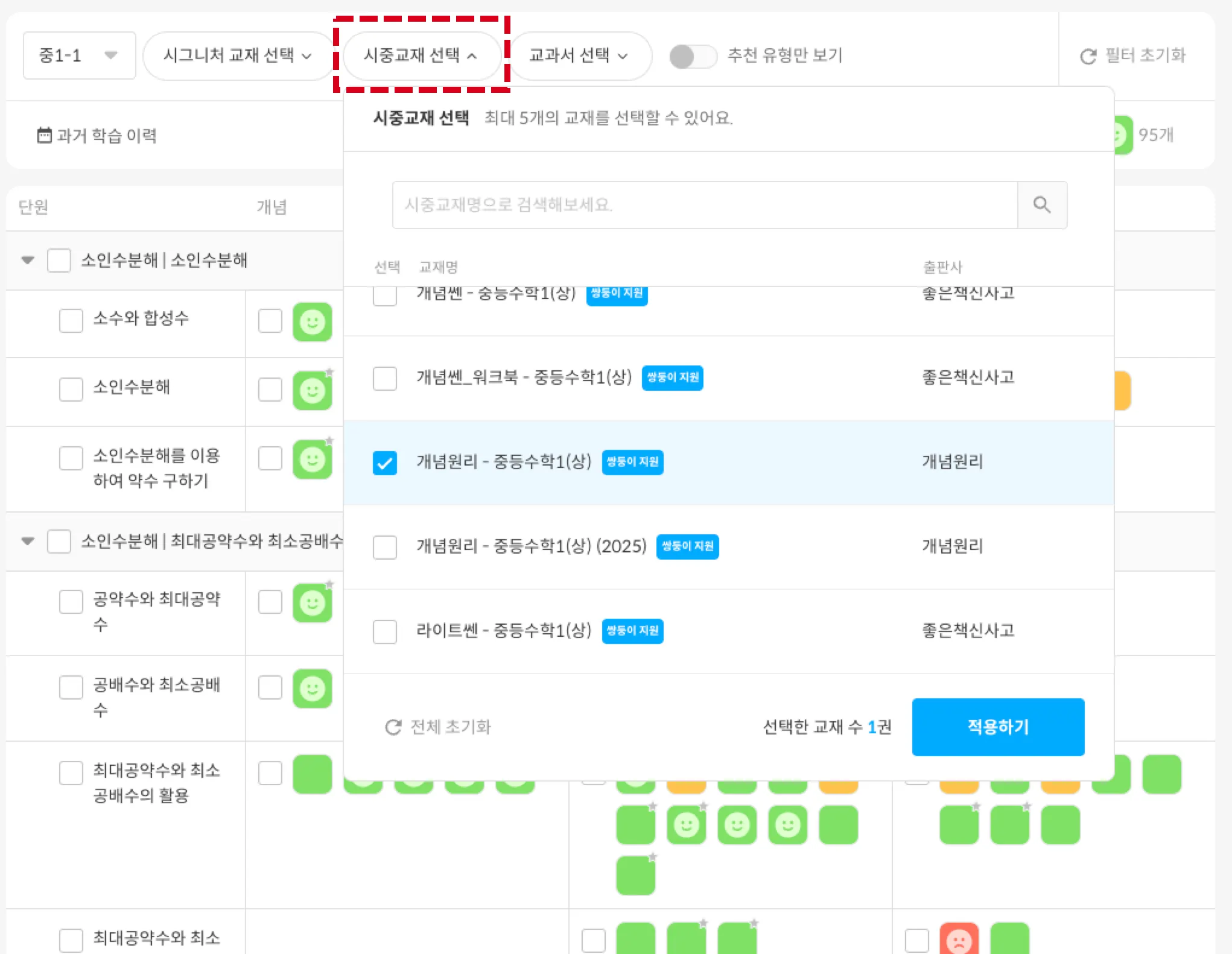This screenshot has height=954, width=1232.
Task: Toggle the 추천 유형만 보기 switch
Action: [x=693, y=57]
